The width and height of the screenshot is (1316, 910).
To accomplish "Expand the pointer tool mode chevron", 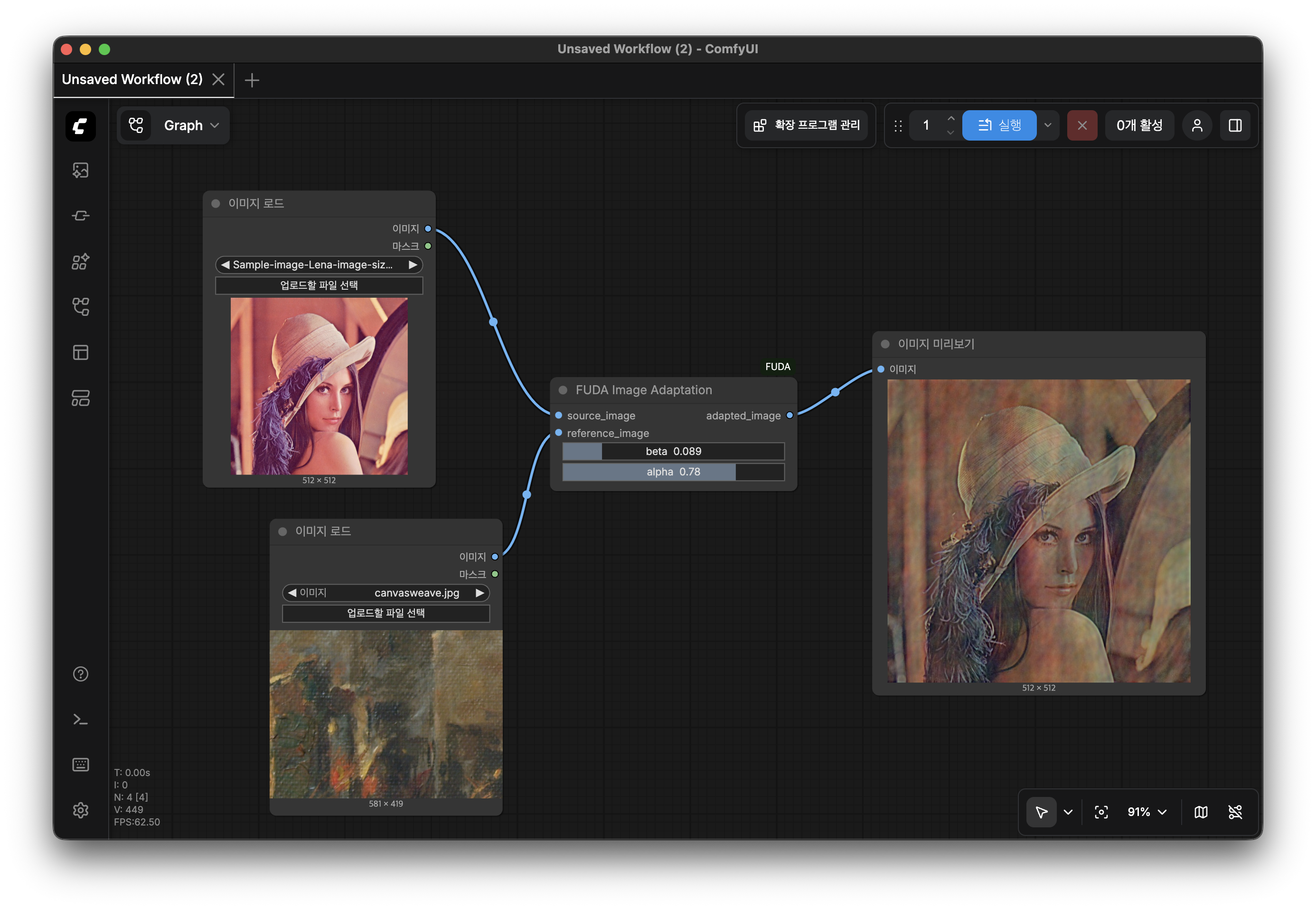I will 1068,812.
